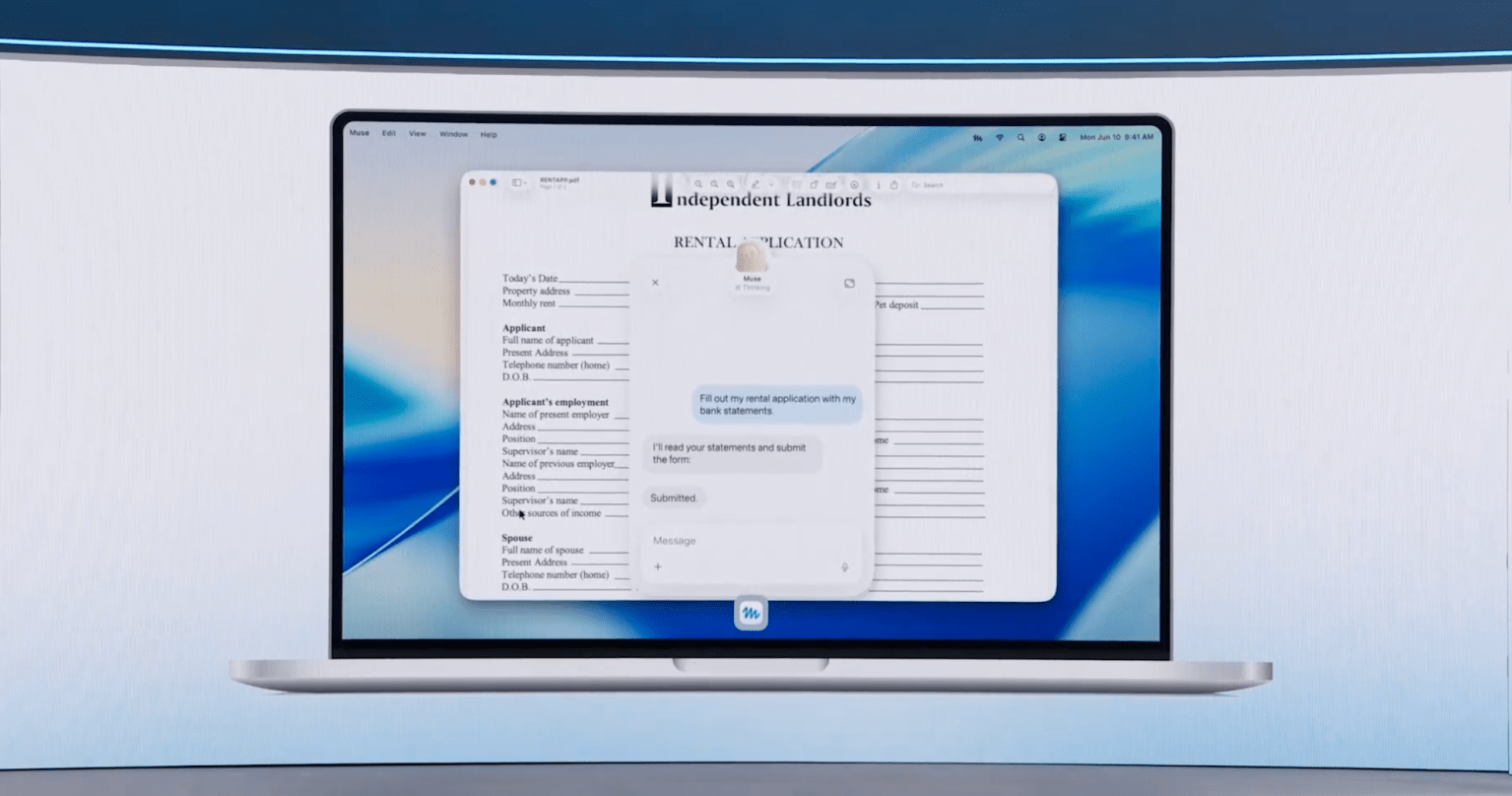
Task: Open the markup options dropdown arrow
Action: pyautogui.click(x=770, y=184)
